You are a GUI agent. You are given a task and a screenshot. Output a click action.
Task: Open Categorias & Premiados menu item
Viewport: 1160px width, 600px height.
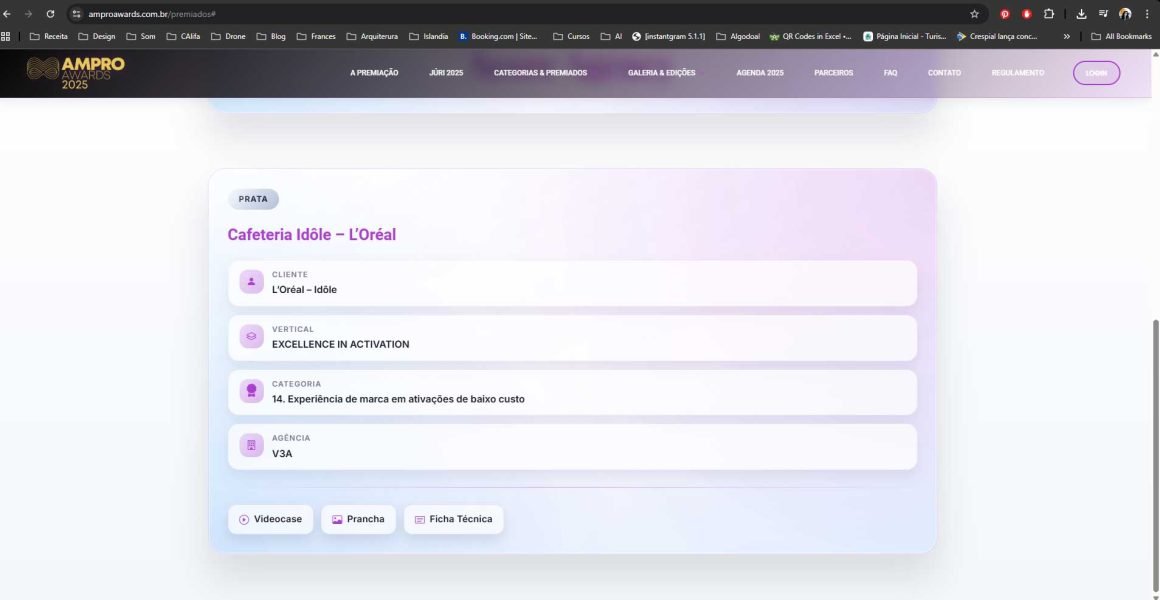click(x=540, y=73)
